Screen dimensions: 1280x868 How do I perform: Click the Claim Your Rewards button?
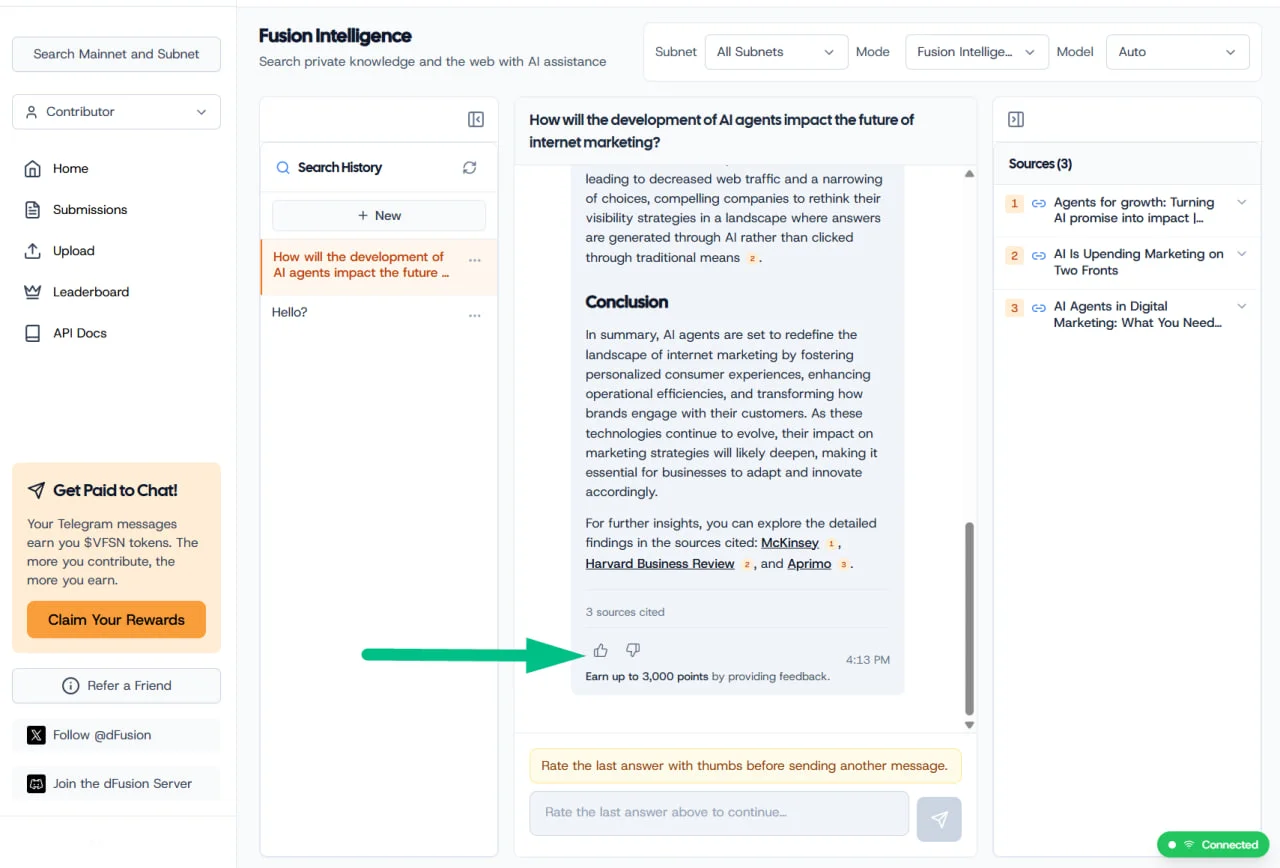116,620
